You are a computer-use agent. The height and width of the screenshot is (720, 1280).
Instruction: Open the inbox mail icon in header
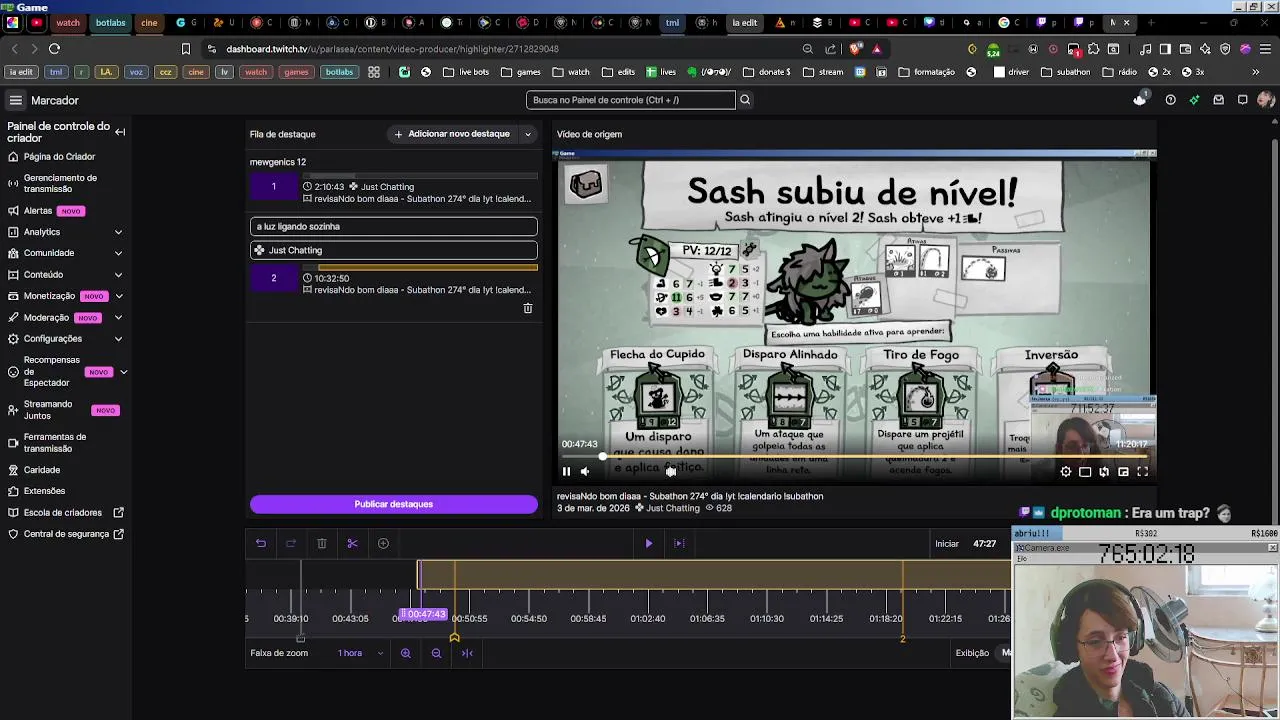pyautogui.click(x=1218, y=100)
